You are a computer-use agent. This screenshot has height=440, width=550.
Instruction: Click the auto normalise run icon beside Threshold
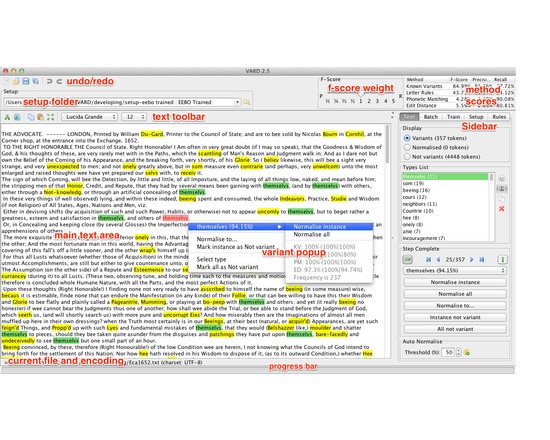pos(467,352)
